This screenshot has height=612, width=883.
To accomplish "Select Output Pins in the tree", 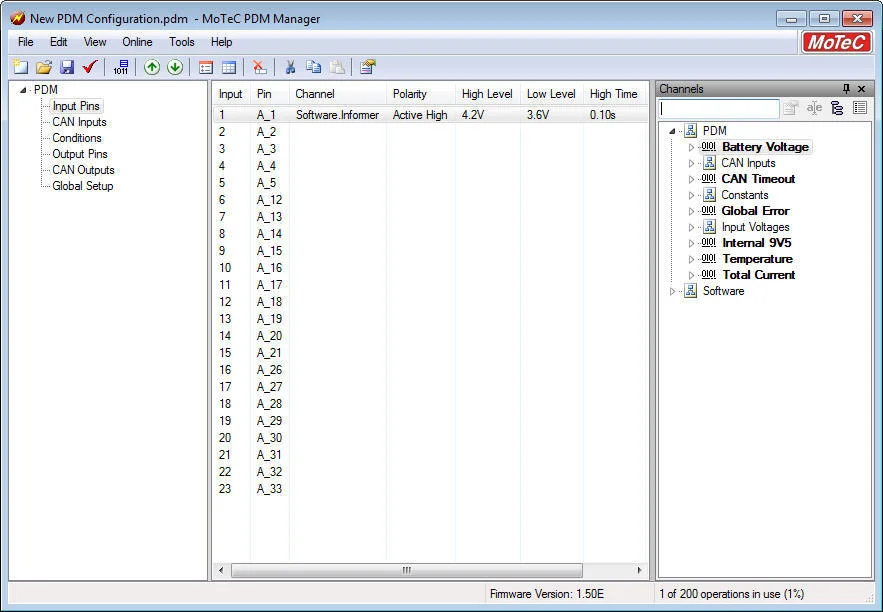I will 79,154.
